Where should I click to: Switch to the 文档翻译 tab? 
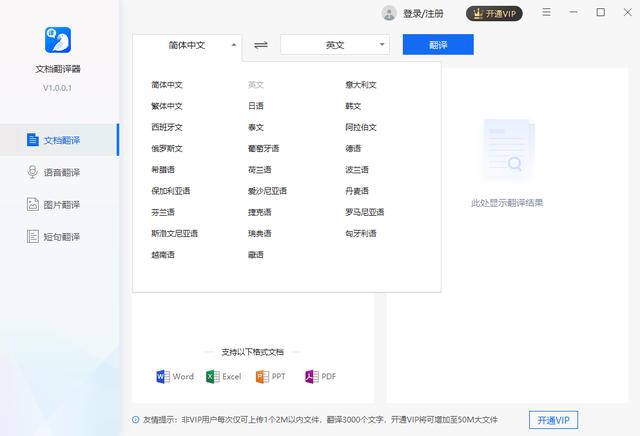[59, 140]
